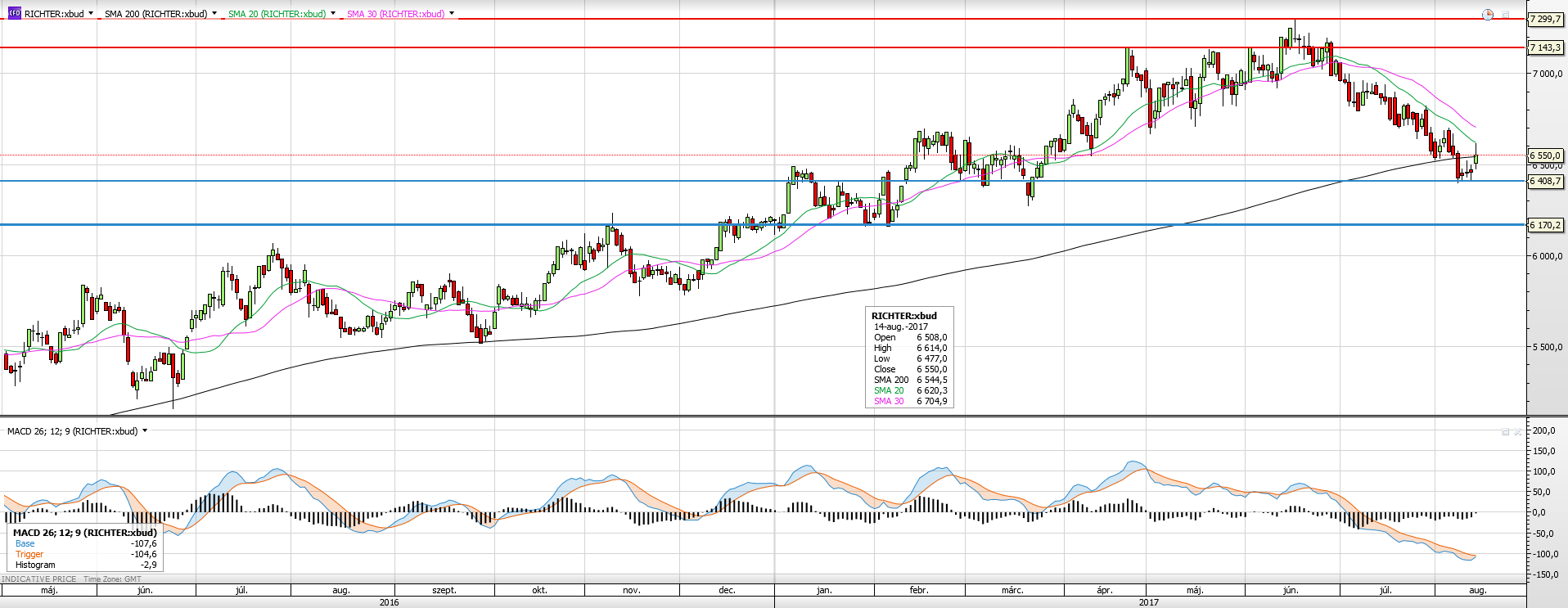Click the 5 500,0 price axis tick
1568x608 pixels.
pyautogui.click(x=1548, y=347)
